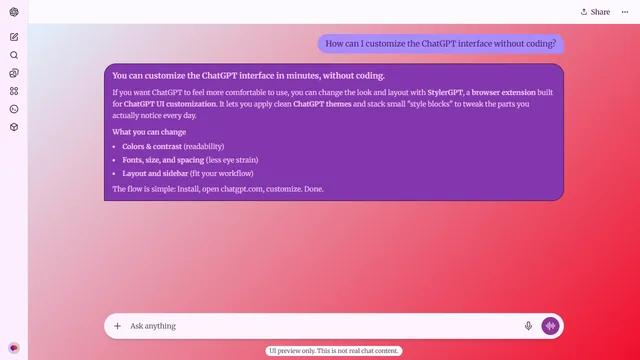640x360 pixels.
Task: Click the bold 'ChatGPT themes' text
Action: click(322, 104)
